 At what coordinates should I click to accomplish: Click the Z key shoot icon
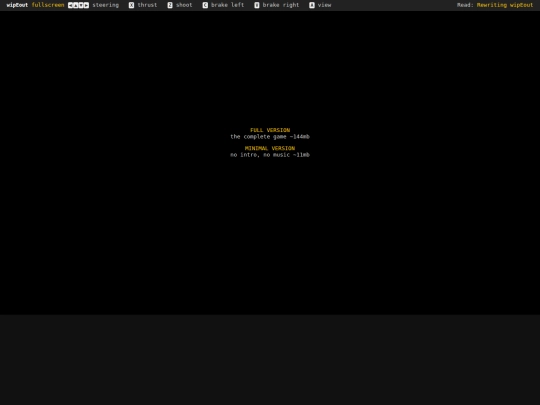point(170,5)
